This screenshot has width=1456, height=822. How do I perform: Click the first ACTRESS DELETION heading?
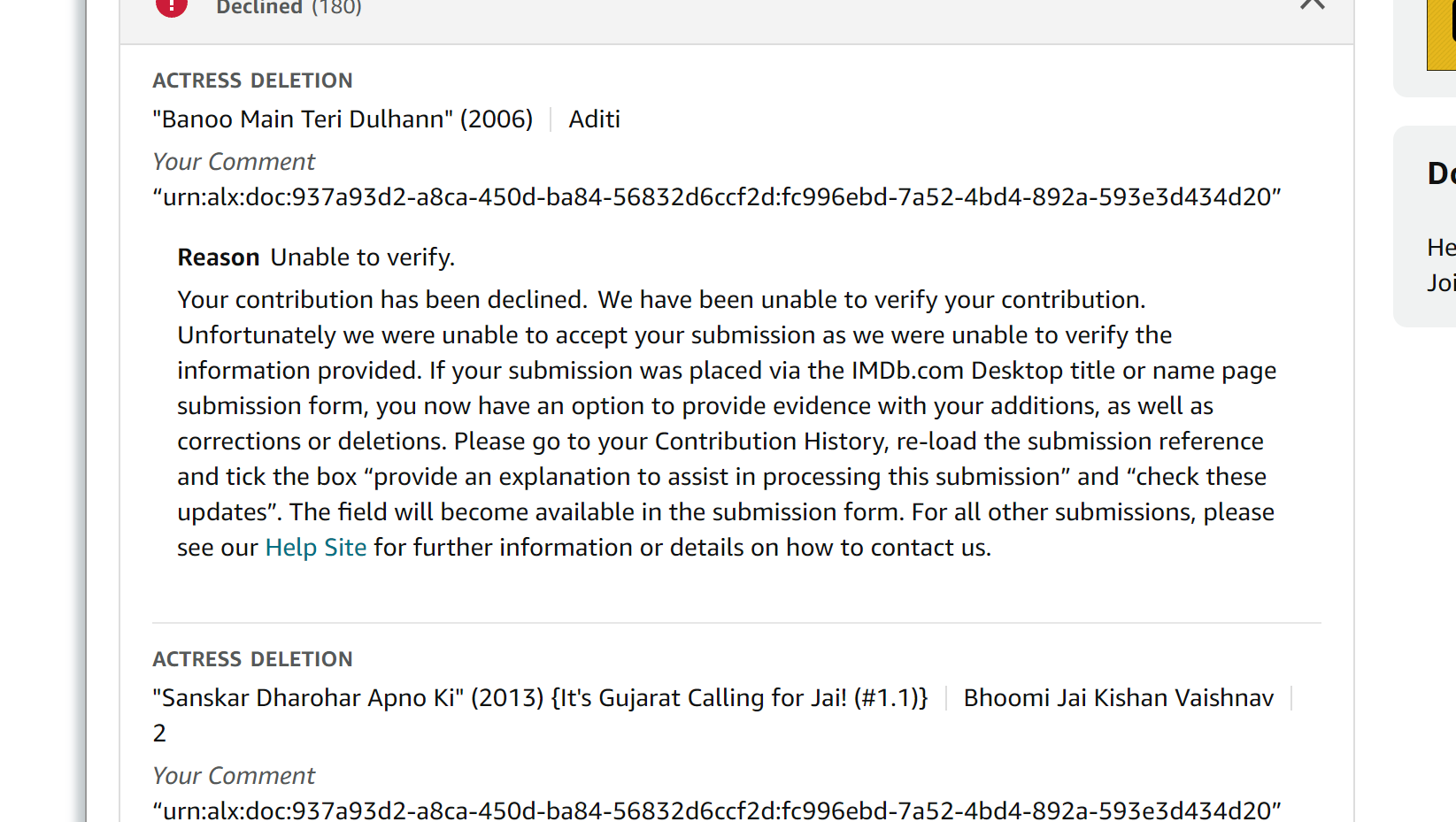(x=252, y=81)
